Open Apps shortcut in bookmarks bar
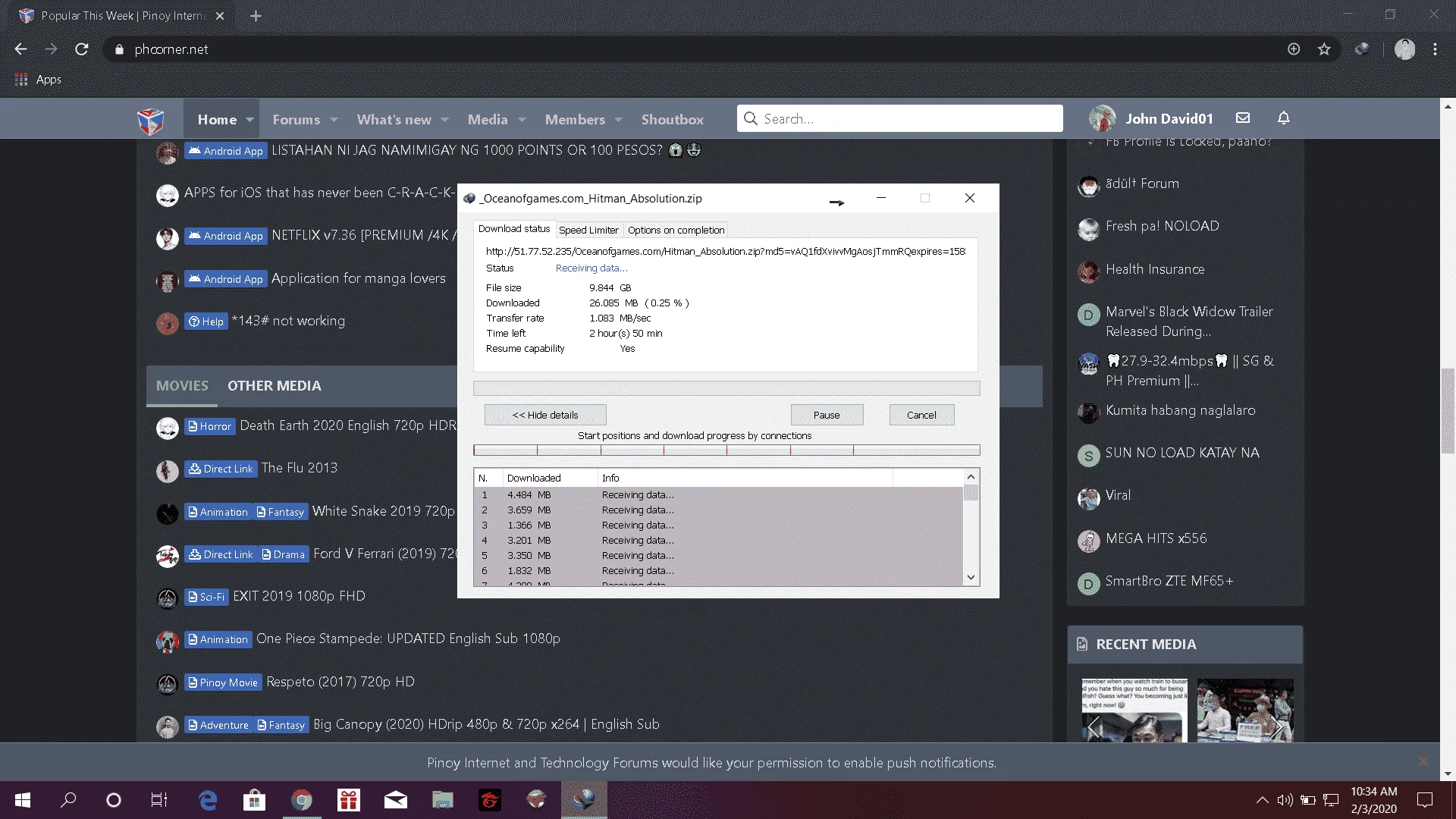The width and height of the screenshot is (1456, 819). 38,80
